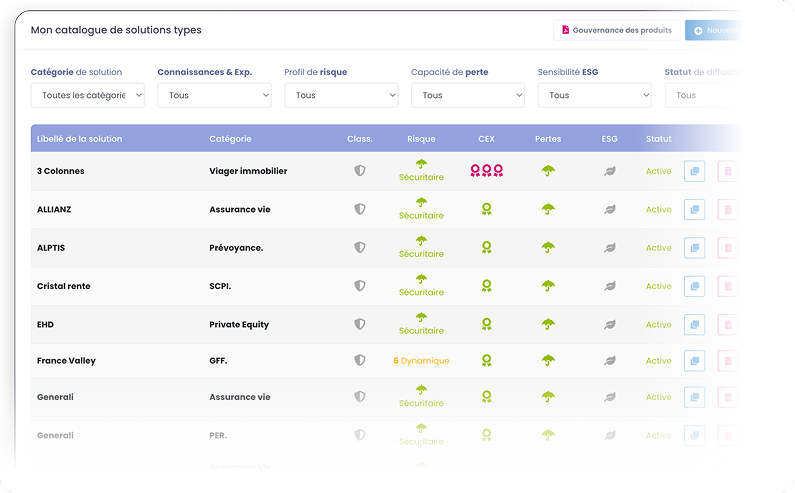Open the Profil de risque dropdown

coord(341,95)
